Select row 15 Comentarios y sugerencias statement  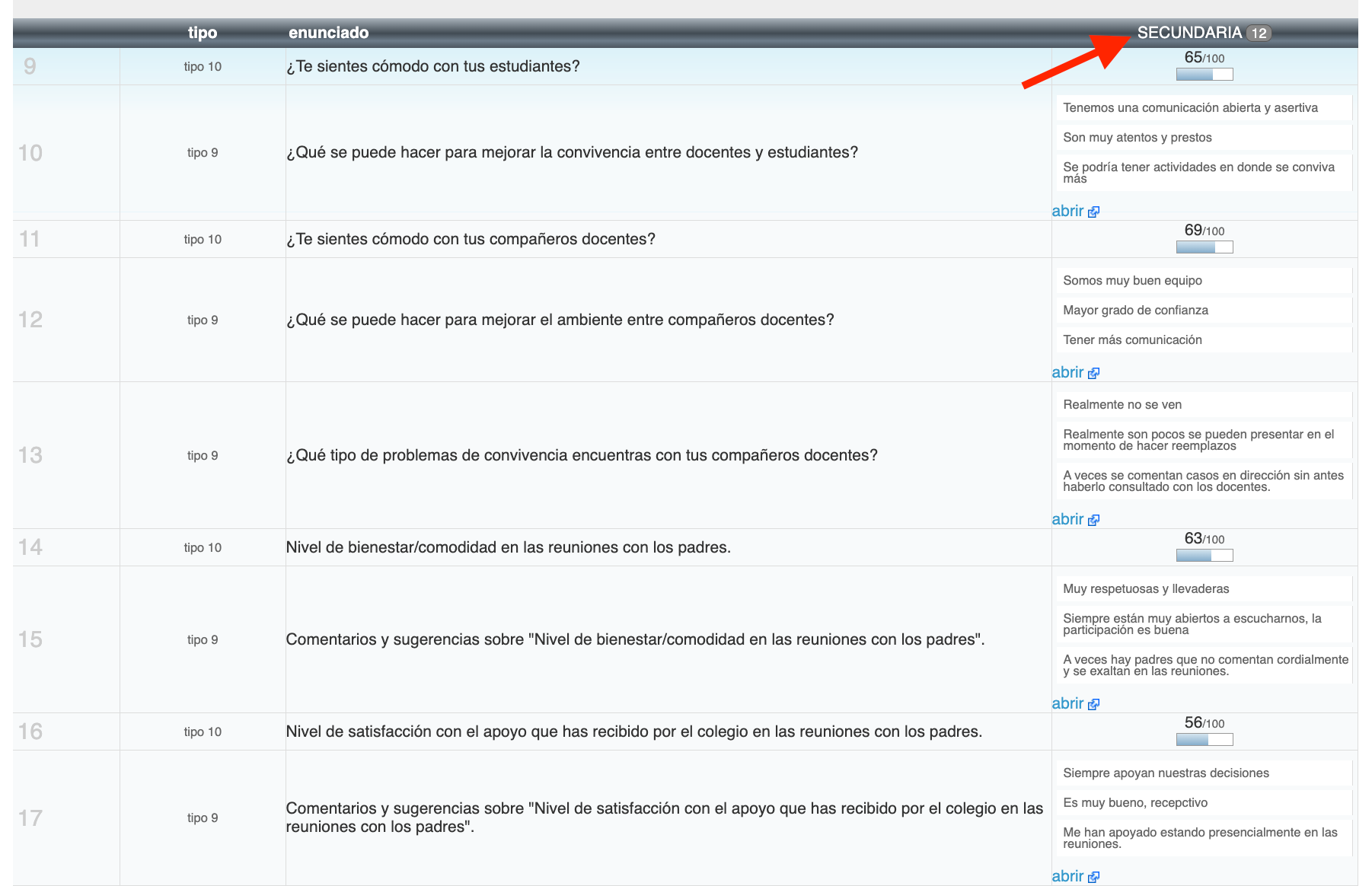(x=635, y=639)
